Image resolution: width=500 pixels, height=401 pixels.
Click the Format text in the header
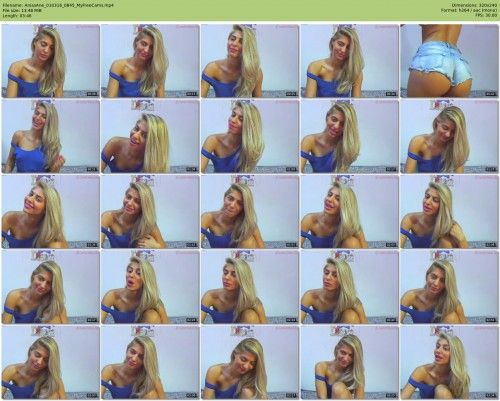[469, 10]
